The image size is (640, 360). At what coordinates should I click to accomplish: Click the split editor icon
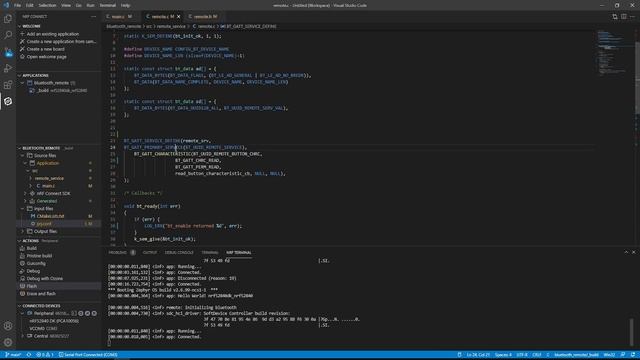624,17
